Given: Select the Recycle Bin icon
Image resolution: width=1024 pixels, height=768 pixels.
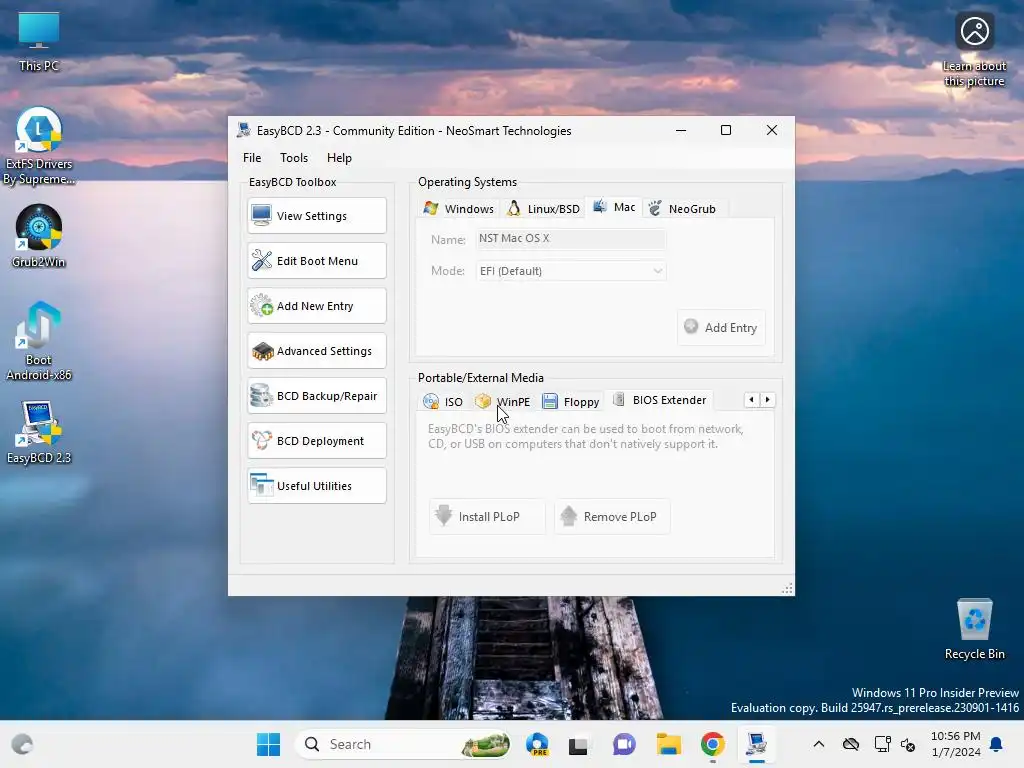Looking at the screenshot, I should tap(974, 629).
